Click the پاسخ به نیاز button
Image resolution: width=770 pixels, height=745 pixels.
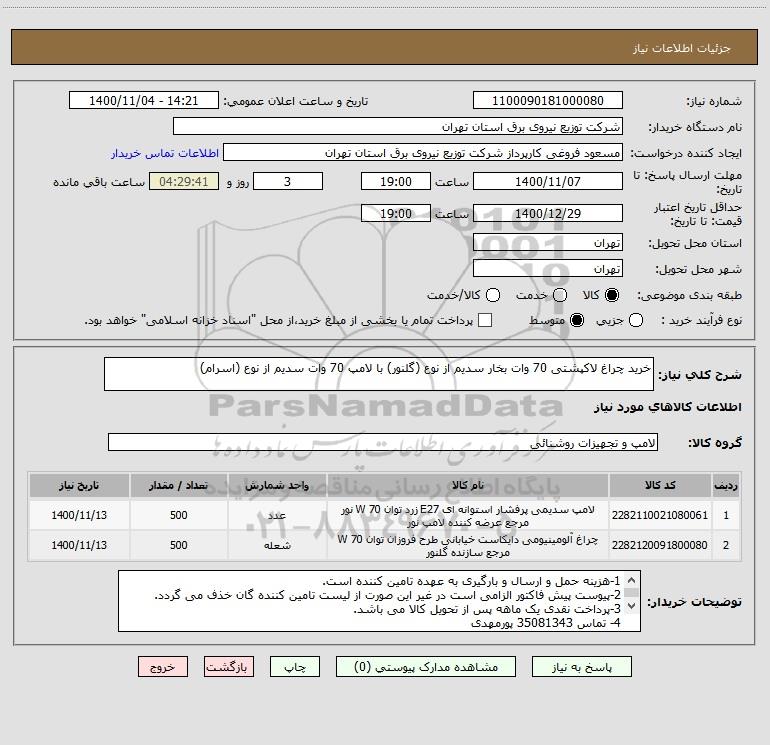(581, 667)
